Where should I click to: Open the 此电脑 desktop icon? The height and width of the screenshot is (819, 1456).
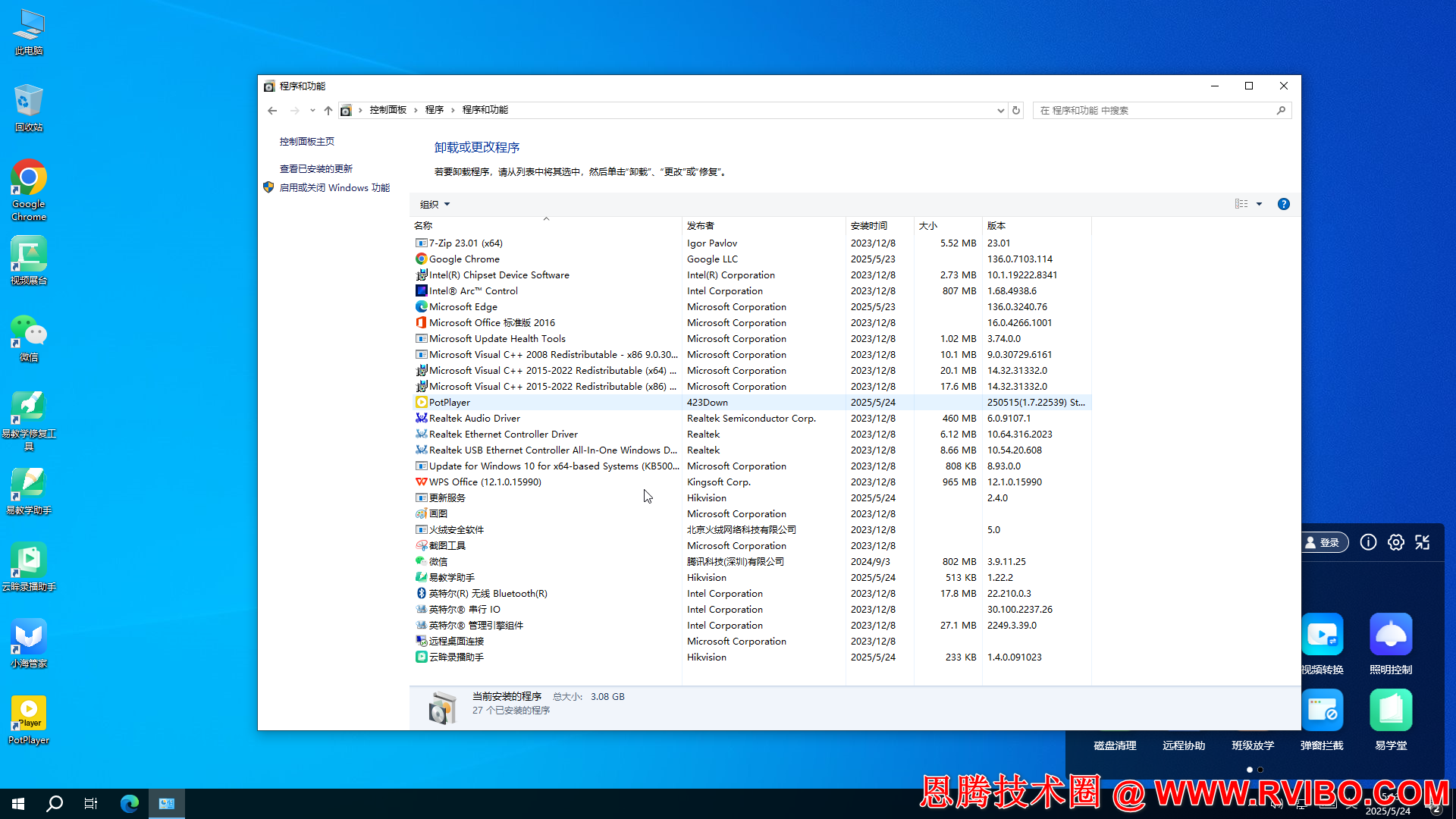29,32
